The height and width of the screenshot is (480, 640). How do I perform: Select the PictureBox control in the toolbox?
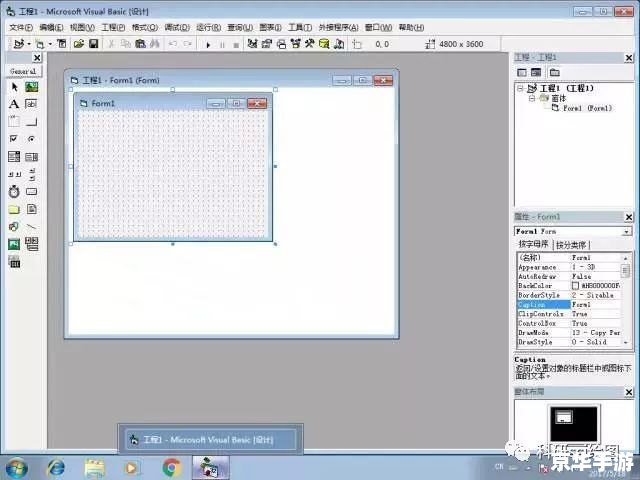31,87
